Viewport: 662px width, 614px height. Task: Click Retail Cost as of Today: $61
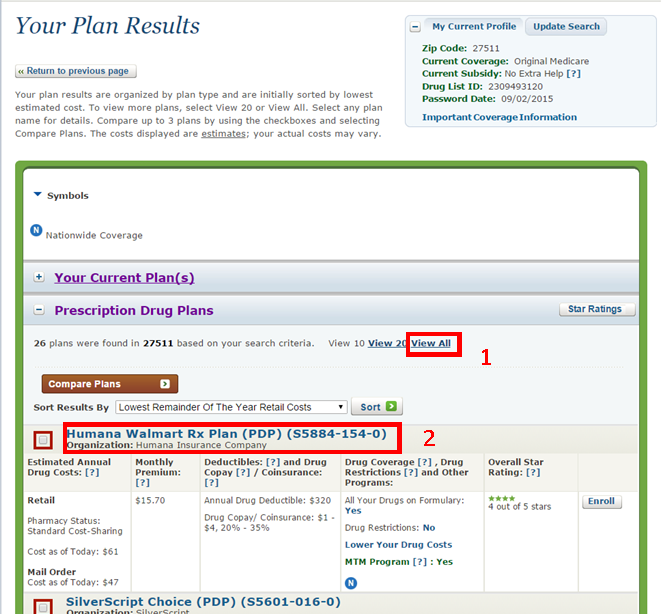[x=73, y=552]
